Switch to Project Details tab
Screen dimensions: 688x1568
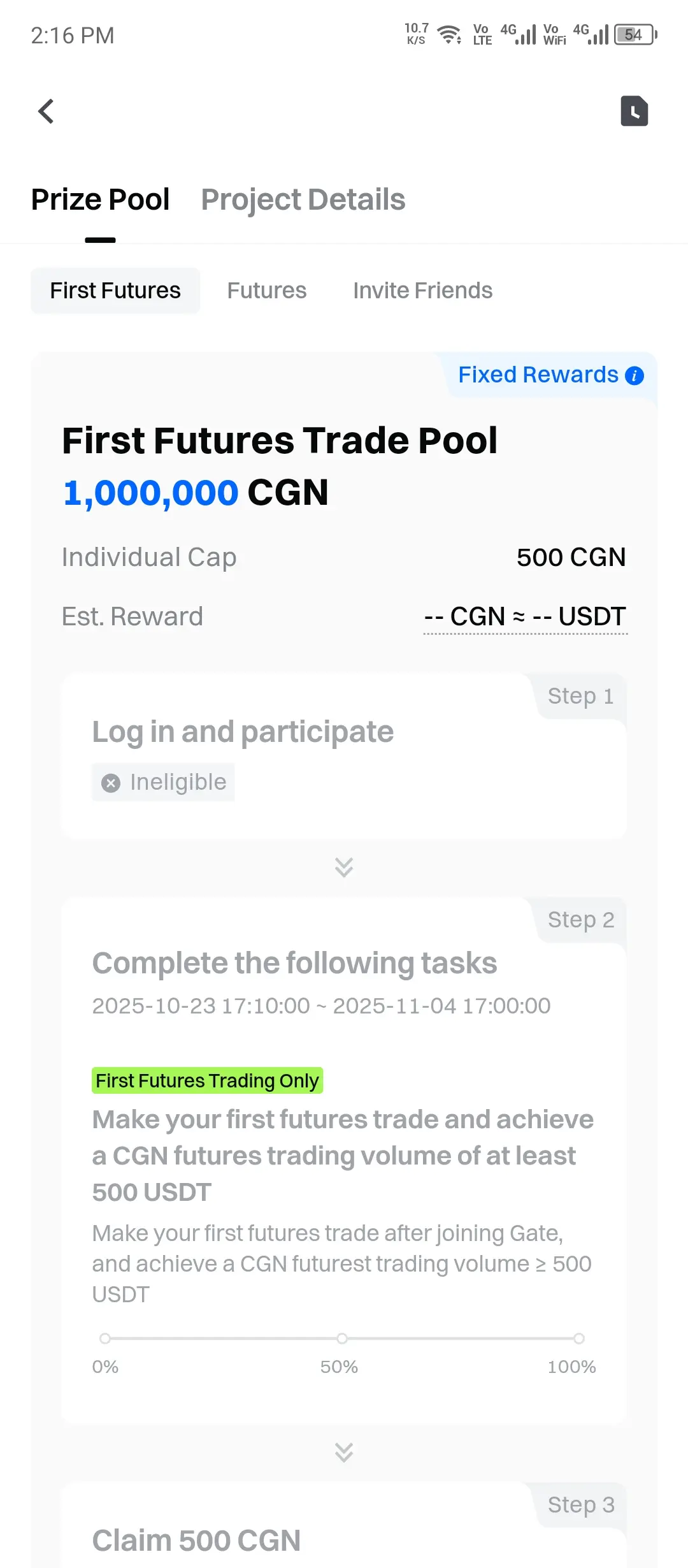pos(303,200)
